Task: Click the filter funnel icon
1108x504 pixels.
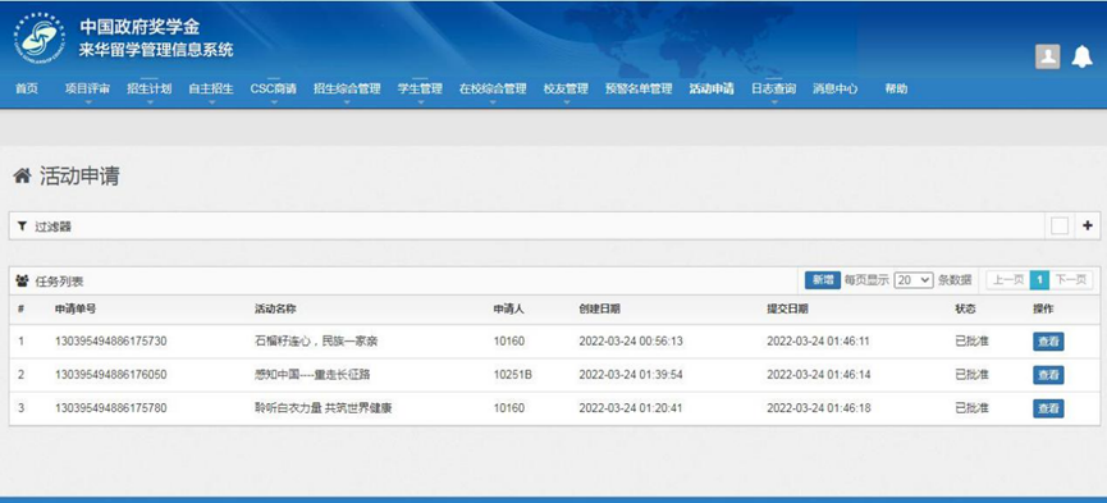Action: pos(22,227)
